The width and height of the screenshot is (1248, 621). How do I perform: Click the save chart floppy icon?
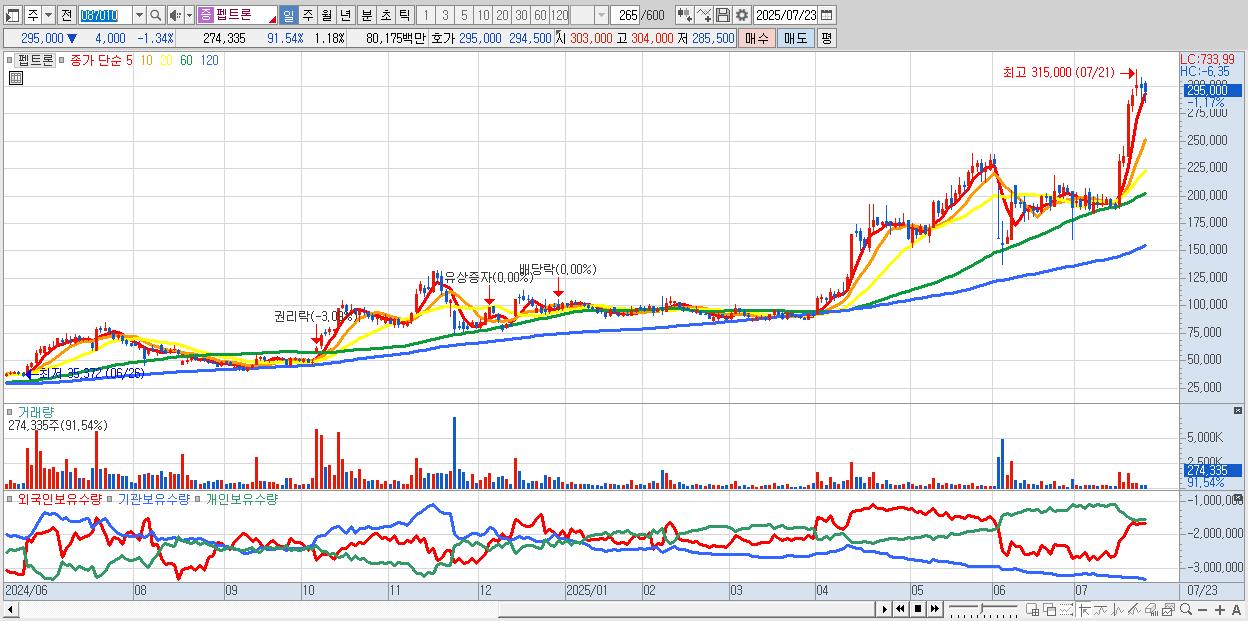click(723, 15)
